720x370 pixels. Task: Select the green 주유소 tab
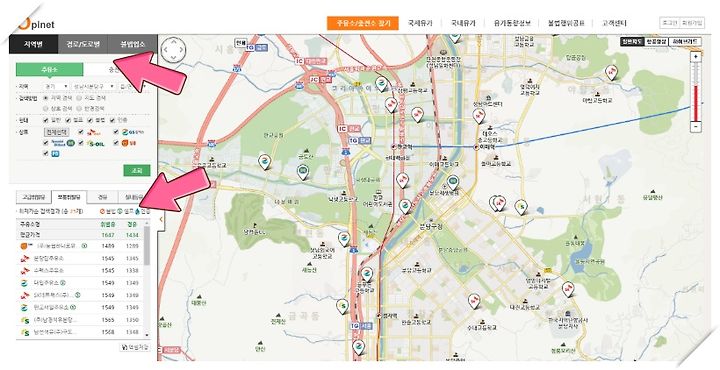[50, 70]
